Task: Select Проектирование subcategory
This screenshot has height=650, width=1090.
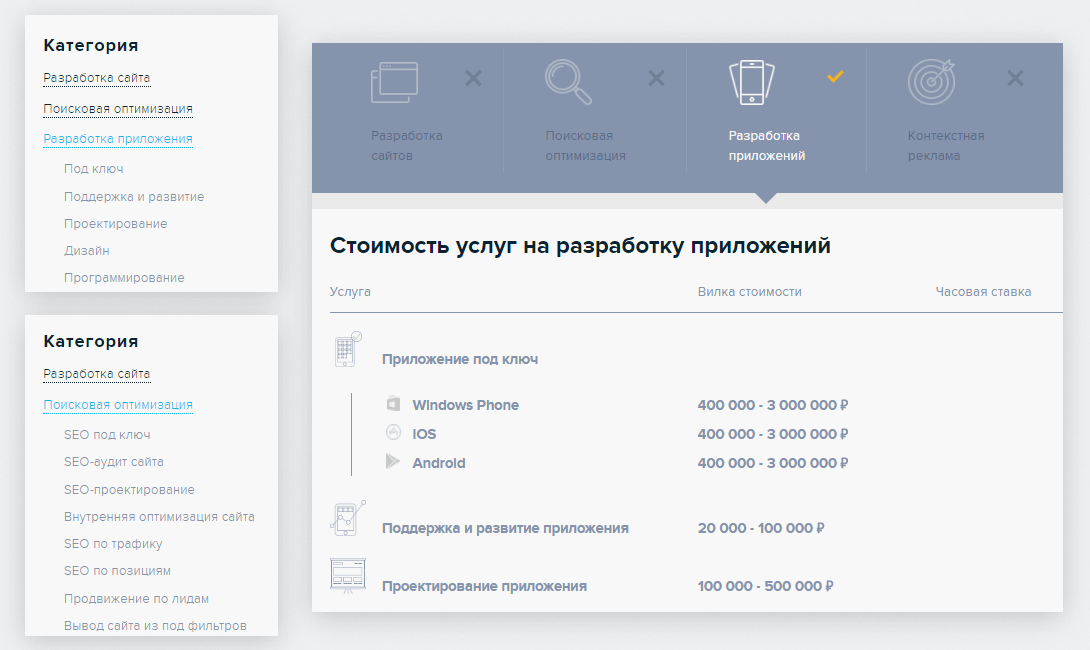Action: pos(115,224)
